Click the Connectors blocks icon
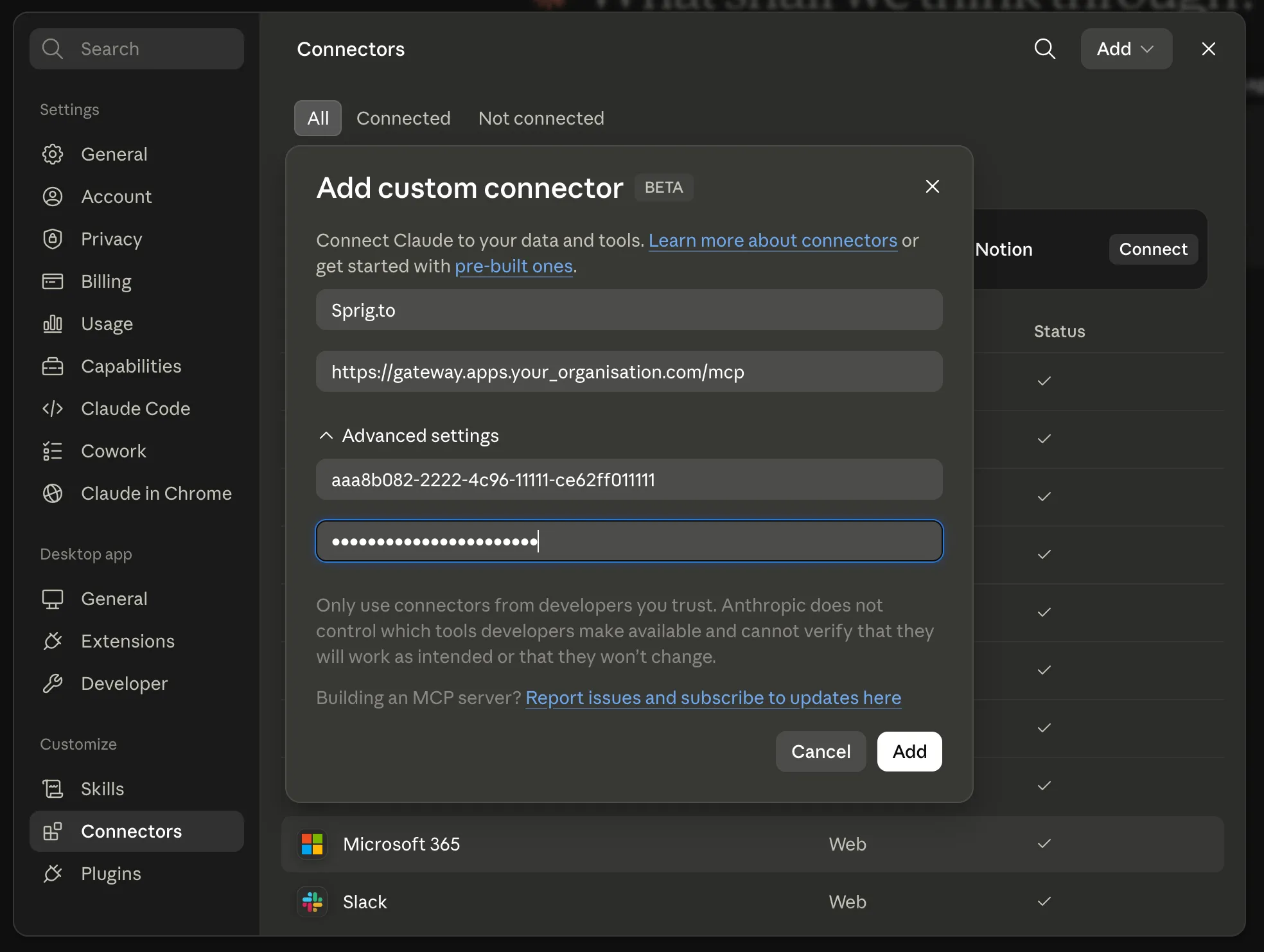Viewport: 1264px width, 952px height. coord(53,831)
